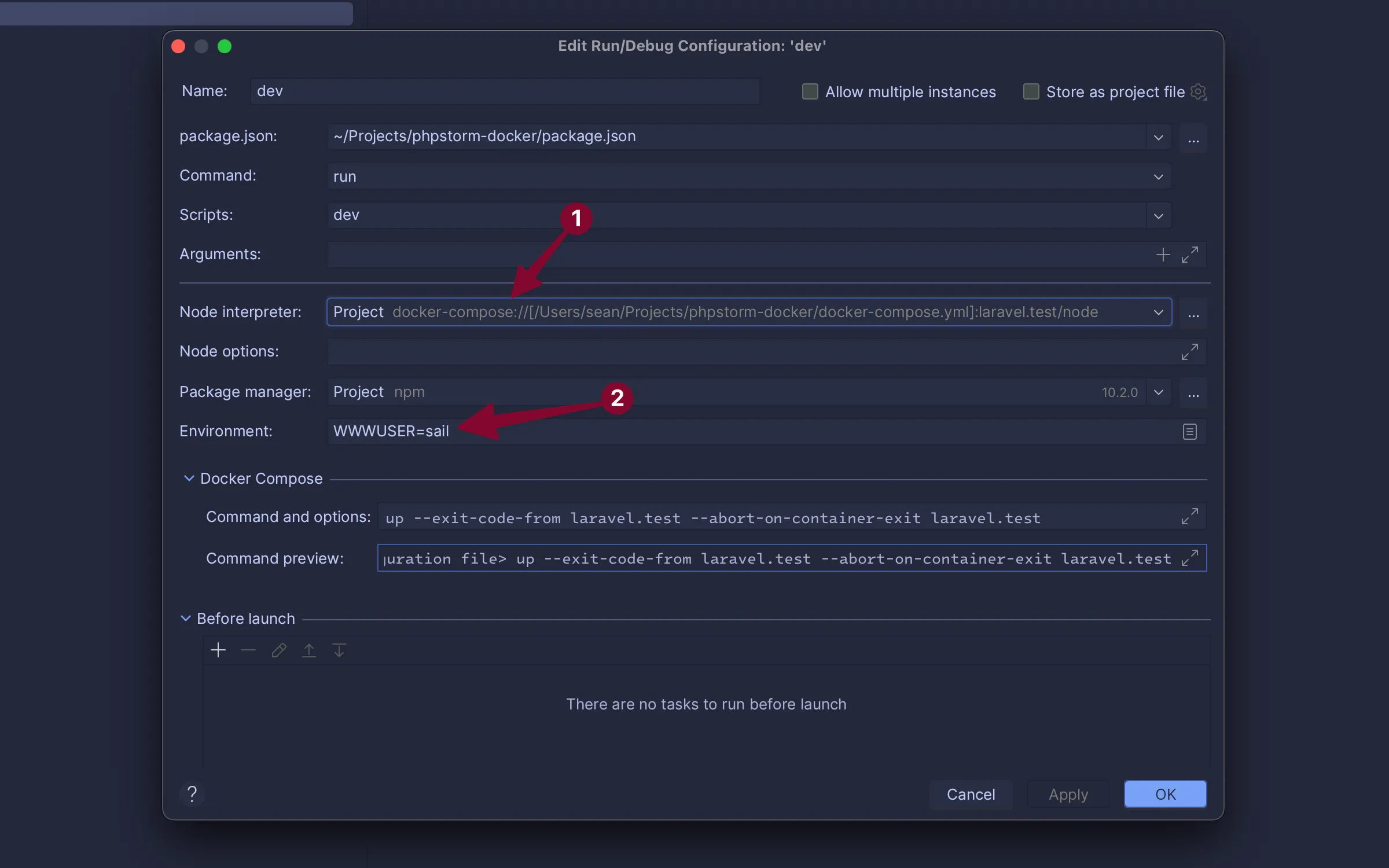Click into the Name field containing dev
1389x868 pixels.
click(x=505, y=91)
